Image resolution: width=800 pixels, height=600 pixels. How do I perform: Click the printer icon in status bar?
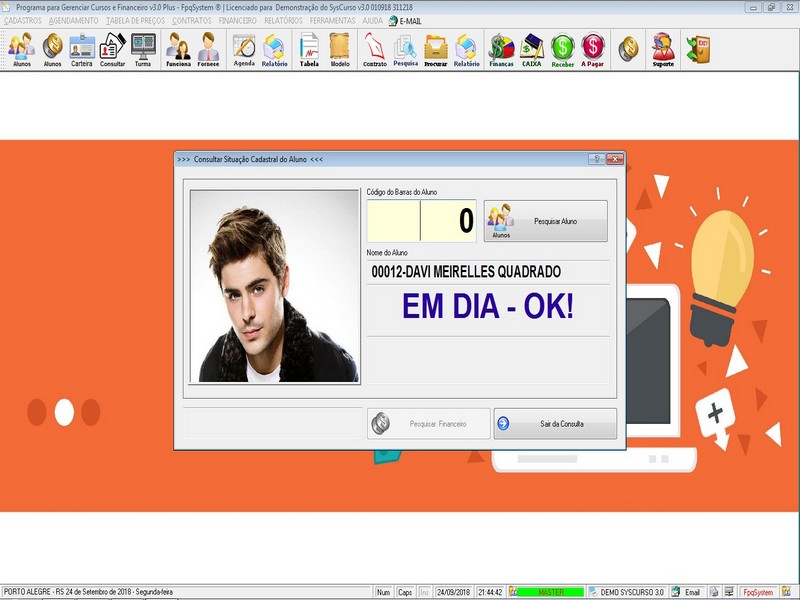(714, 592)
